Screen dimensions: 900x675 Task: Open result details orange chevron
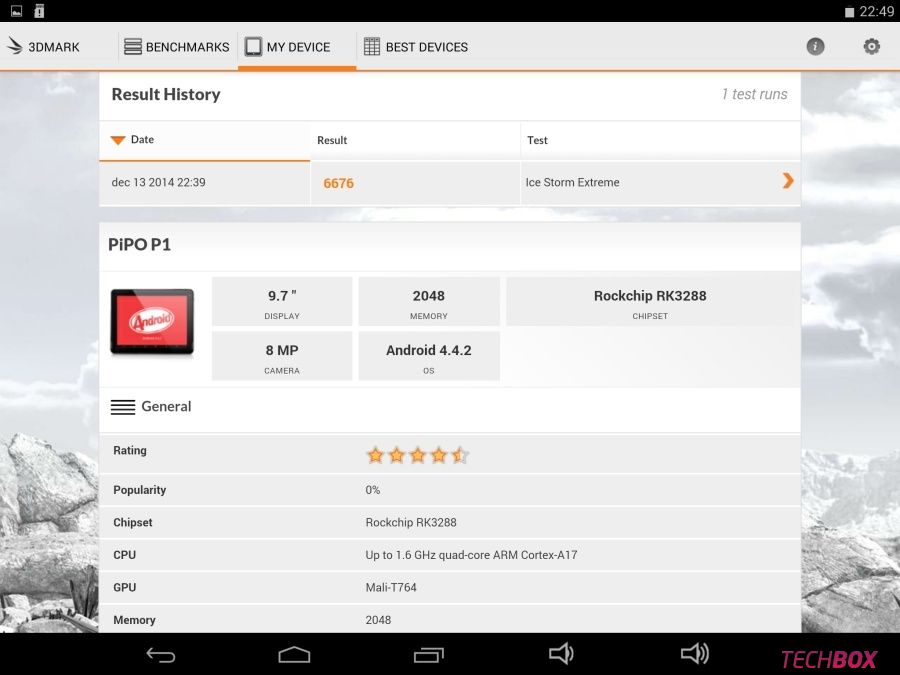point(788,181)
